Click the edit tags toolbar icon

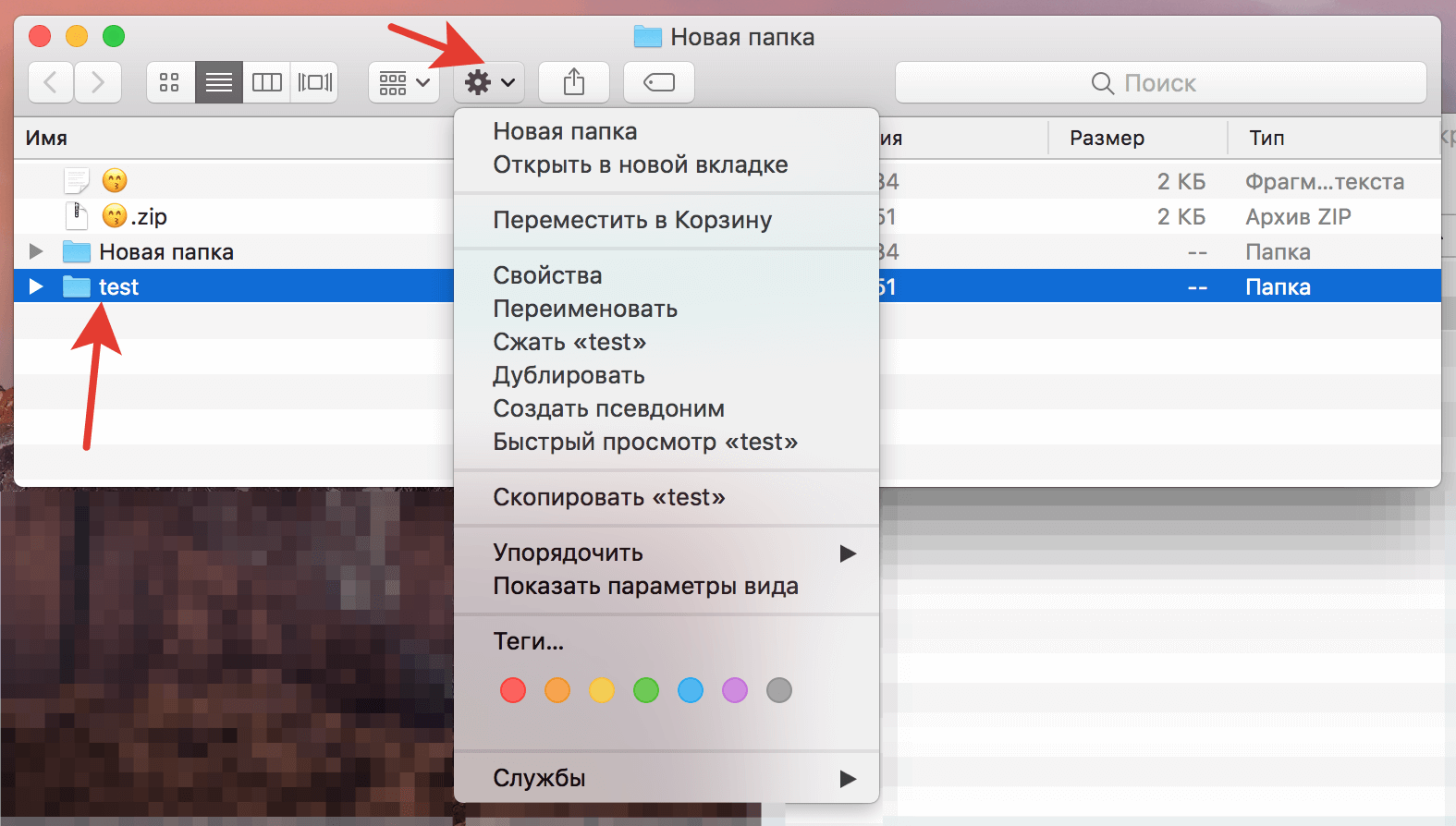point(659,83)
